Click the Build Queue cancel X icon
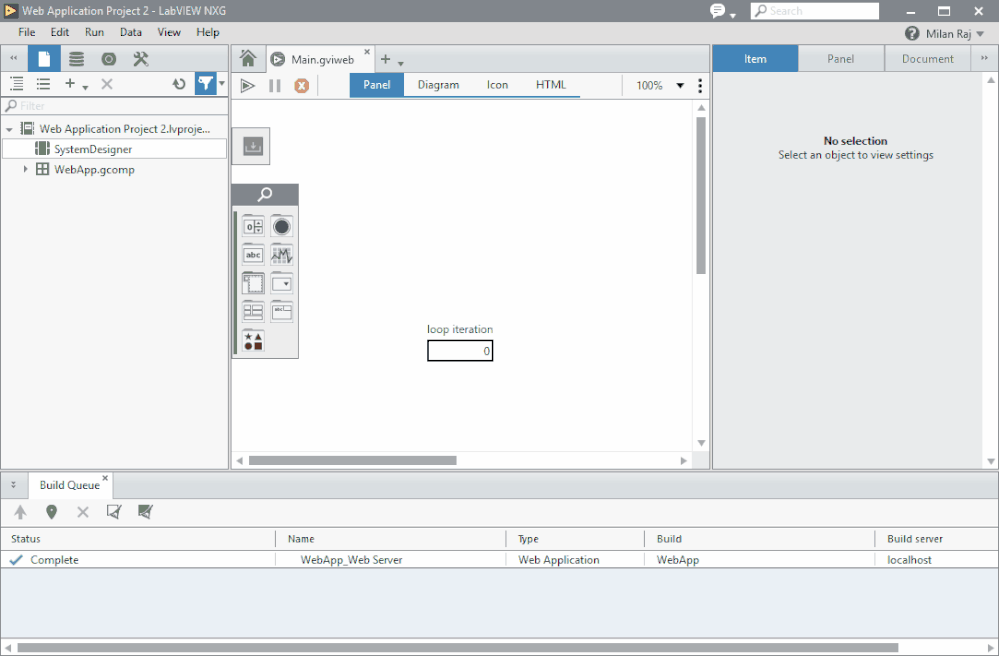Image resolution: width=999 pixels, height=656 pixels. tap(83, 512)
